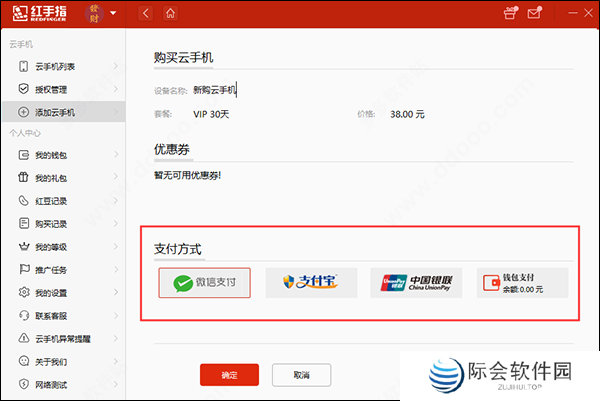The height and width of the screenshot is (401, 600).
Task: Go to the home page icon
Action: pyautogui.click(x=170, y=13)
